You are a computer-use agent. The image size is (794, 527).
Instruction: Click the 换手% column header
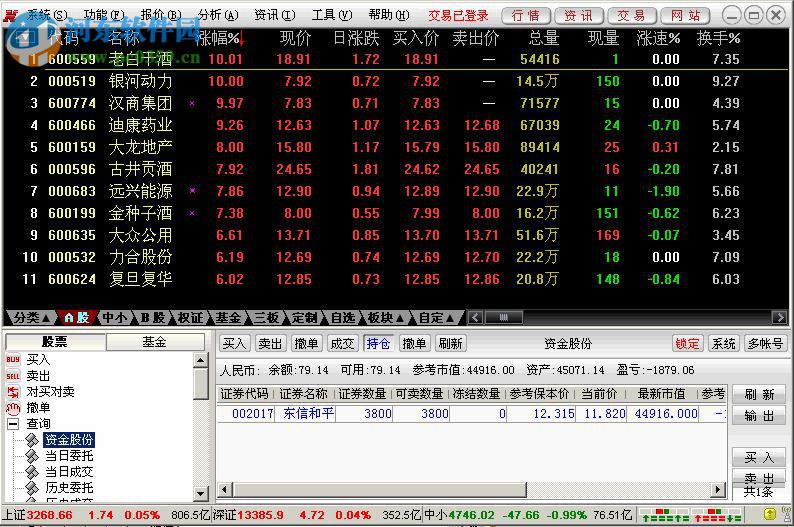point(719,38)
